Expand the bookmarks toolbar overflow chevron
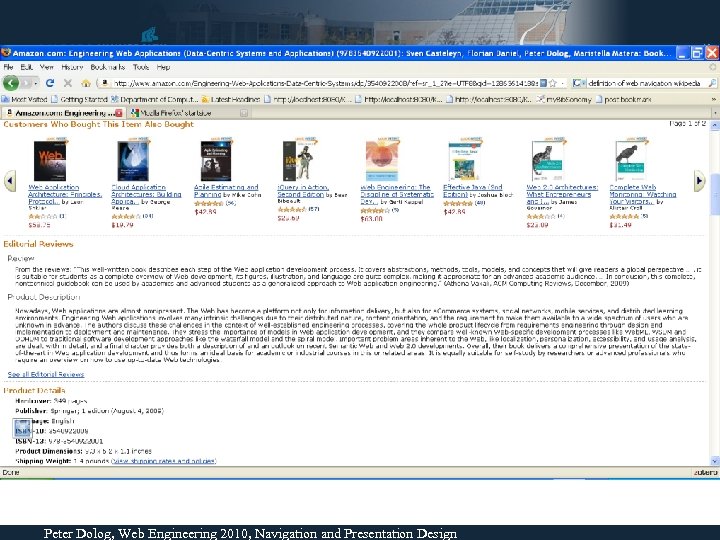This screenshot has height=540, width=720. [x=714, y=99]
